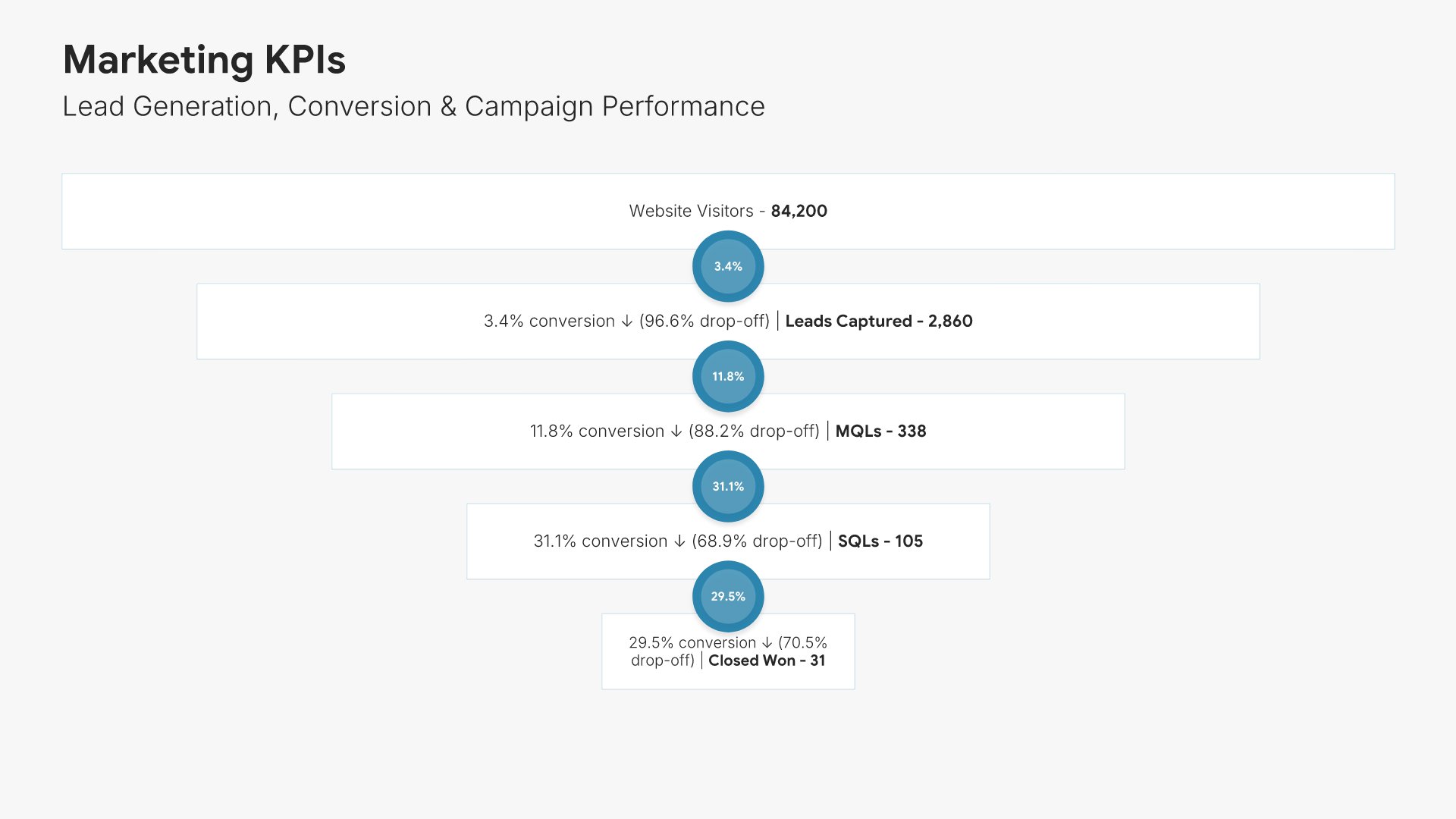Select the Marketing KPIs slide title
The image size is (1456, 819).
pyautogui.click(x=204, y=60)
